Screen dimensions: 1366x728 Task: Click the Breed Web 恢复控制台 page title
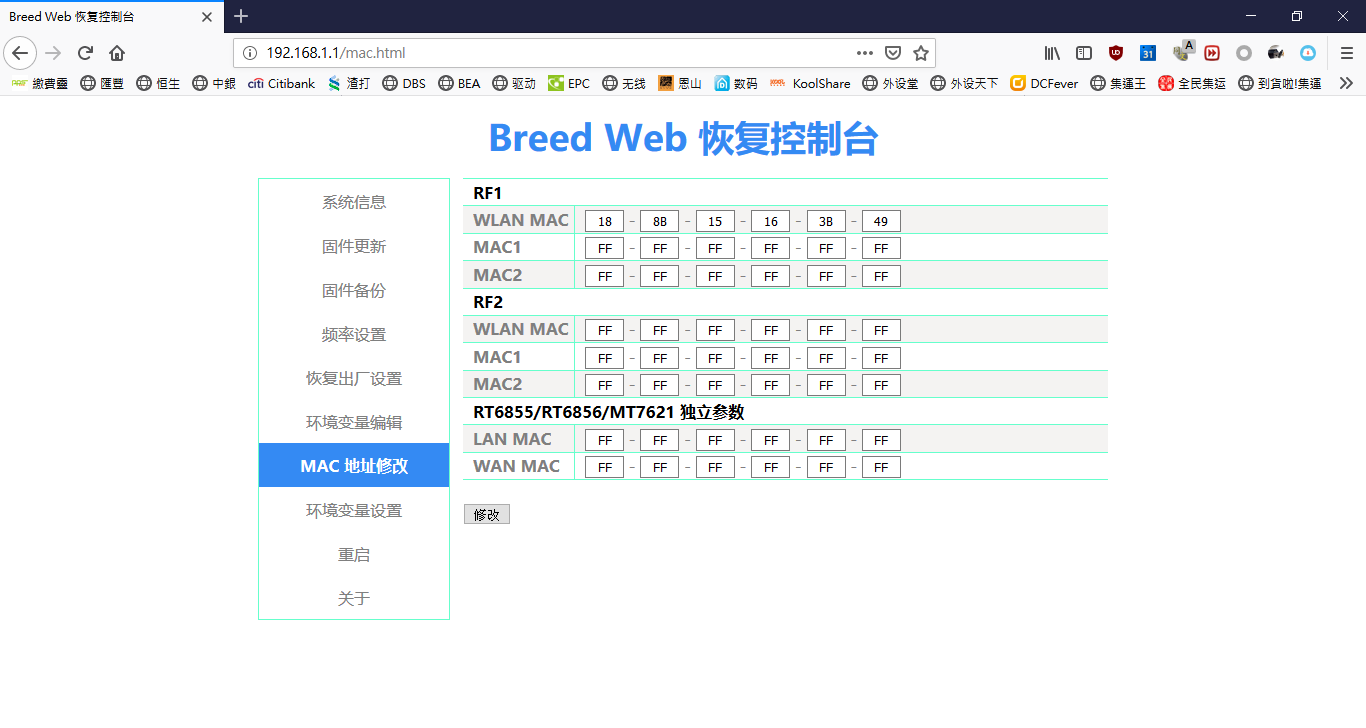point(683,138)
